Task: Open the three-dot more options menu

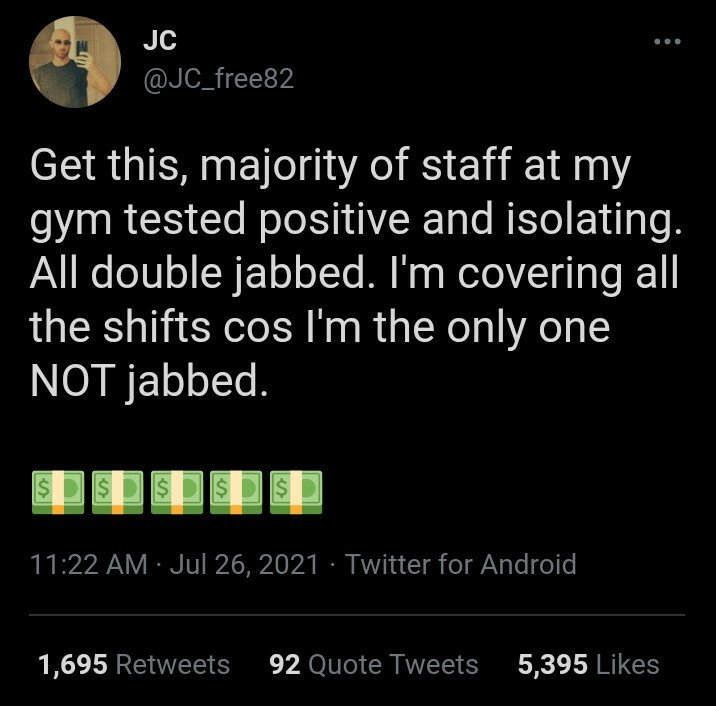Action: (x=665, y=42)
